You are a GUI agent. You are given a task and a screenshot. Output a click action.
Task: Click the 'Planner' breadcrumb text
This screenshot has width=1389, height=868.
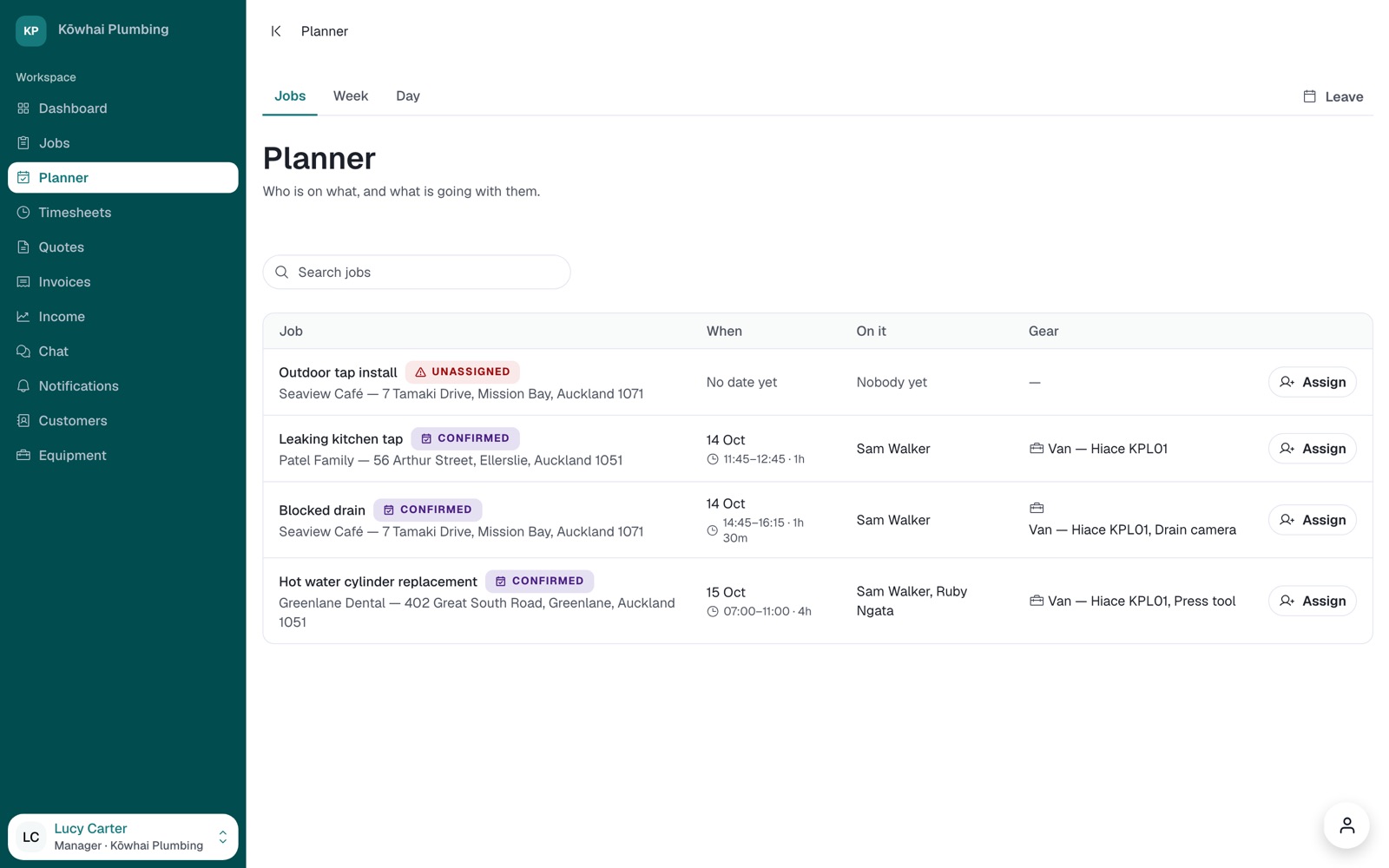tap(325, 31)
